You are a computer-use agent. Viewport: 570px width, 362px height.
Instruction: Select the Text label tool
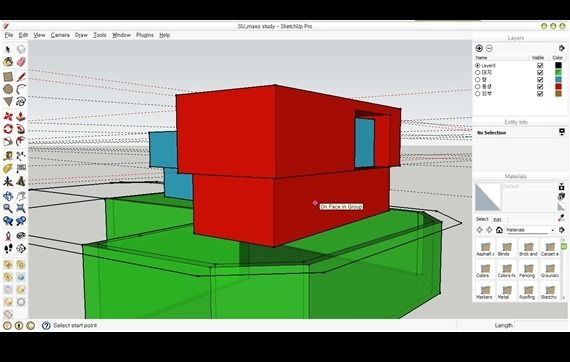[21, 169]
